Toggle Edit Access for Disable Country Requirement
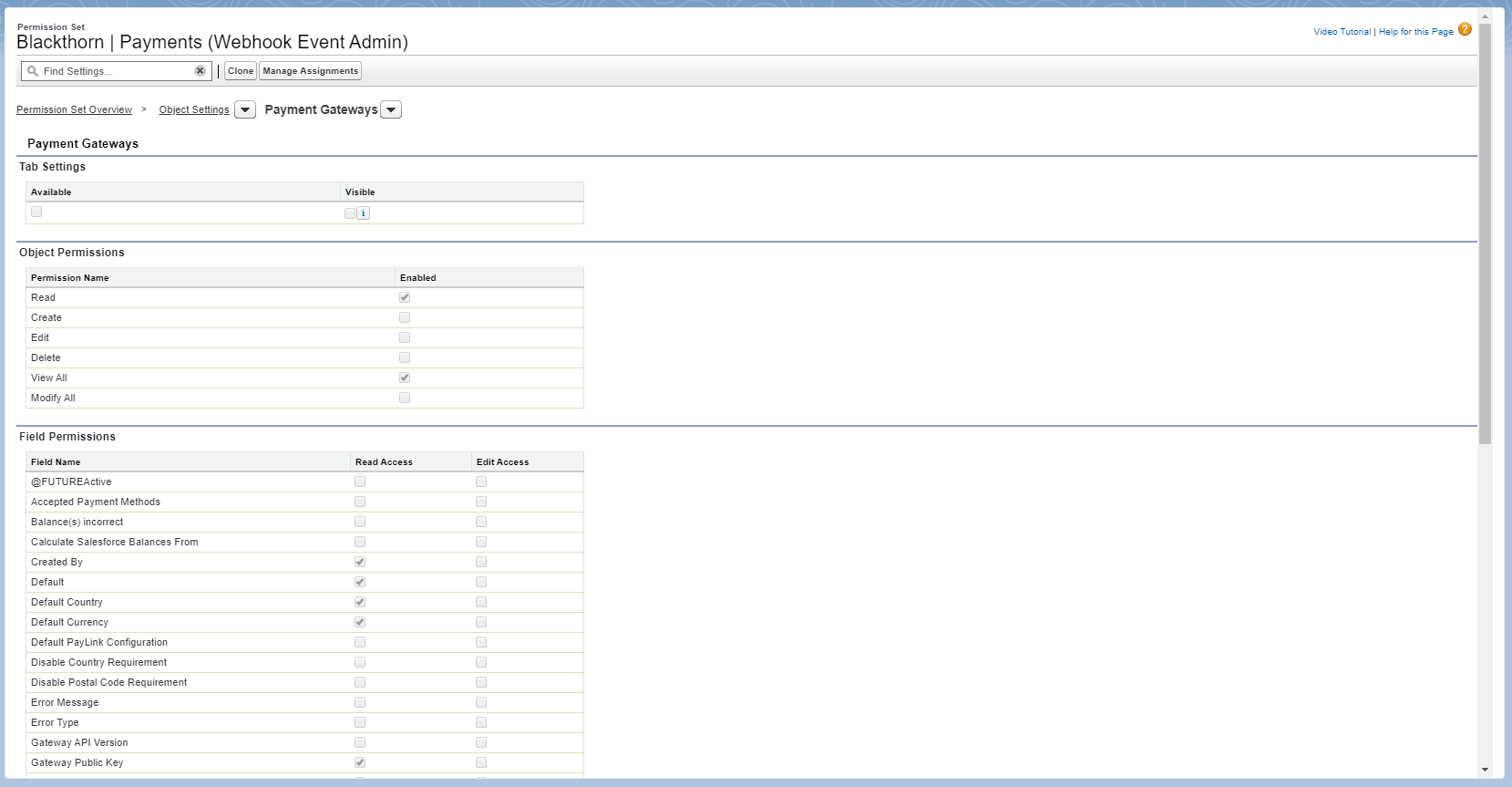1512x787 pixels. point(481,662)
